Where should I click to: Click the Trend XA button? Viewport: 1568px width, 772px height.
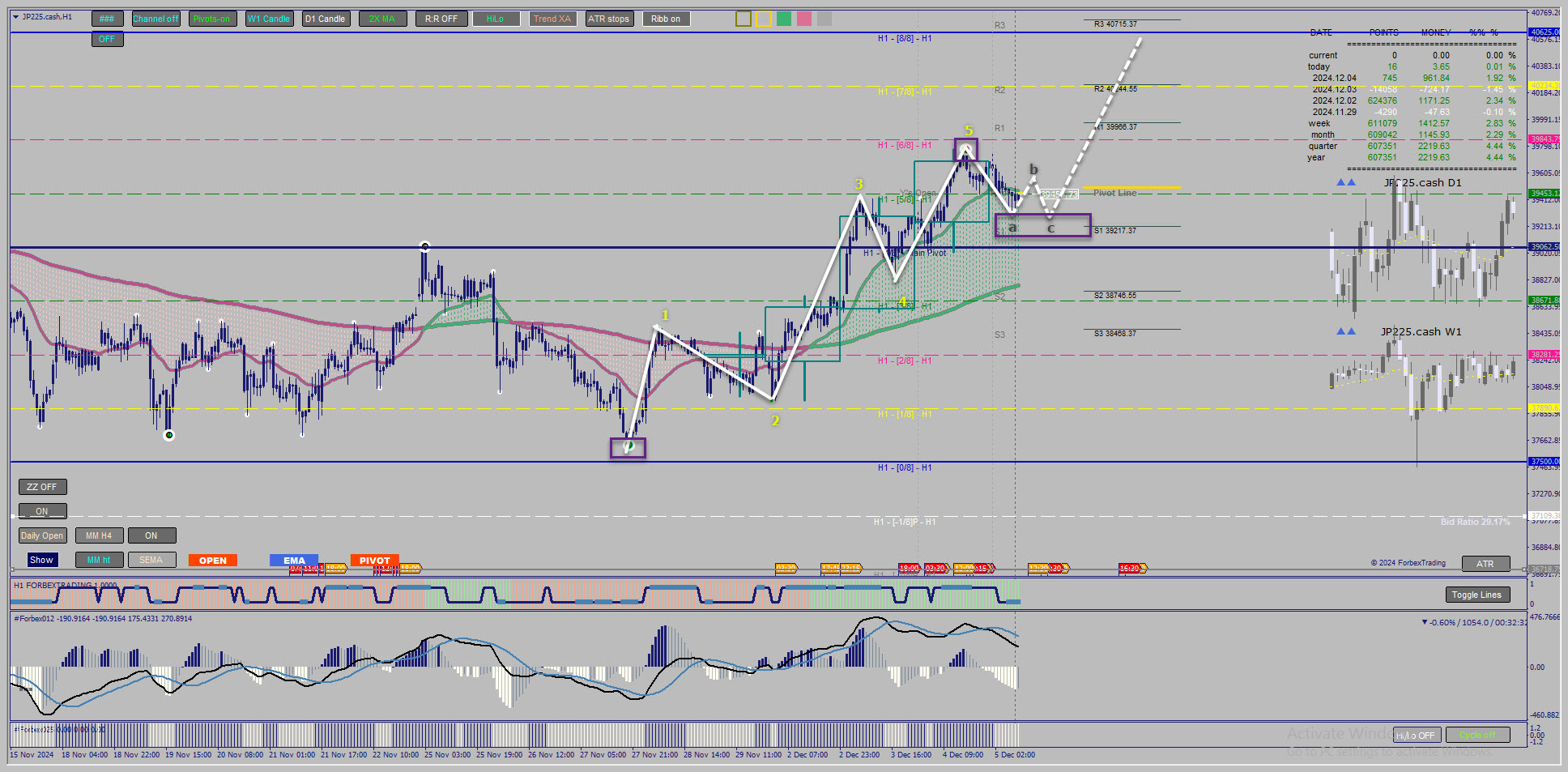(552, 19)
